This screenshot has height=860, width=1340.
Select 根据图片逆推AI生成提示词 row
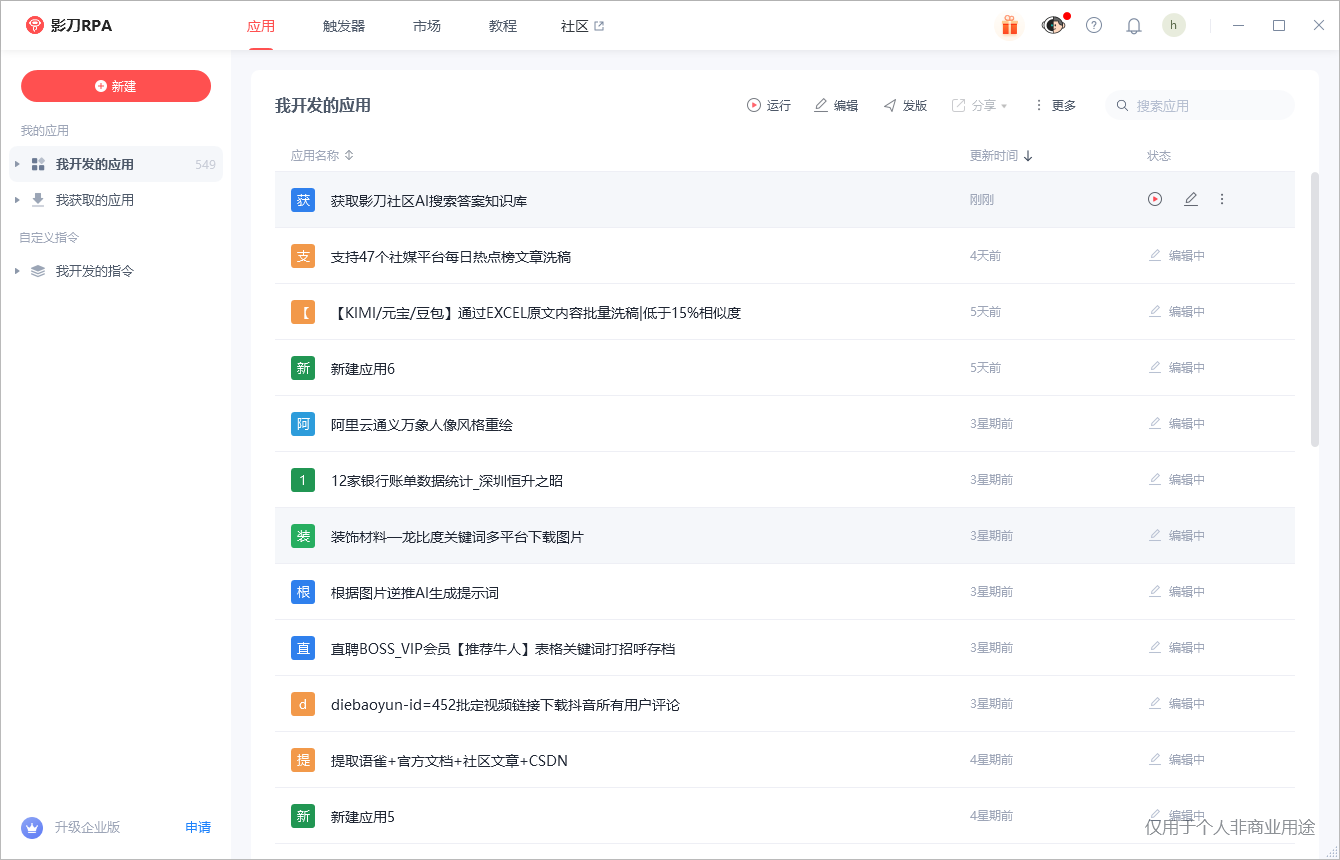pyautogui.click(x=785, y=592)
